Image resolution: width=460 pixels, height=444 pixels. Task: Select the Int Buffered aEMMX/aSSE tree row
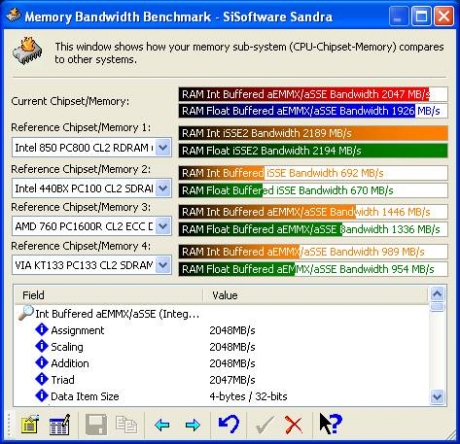coord(117,314)
